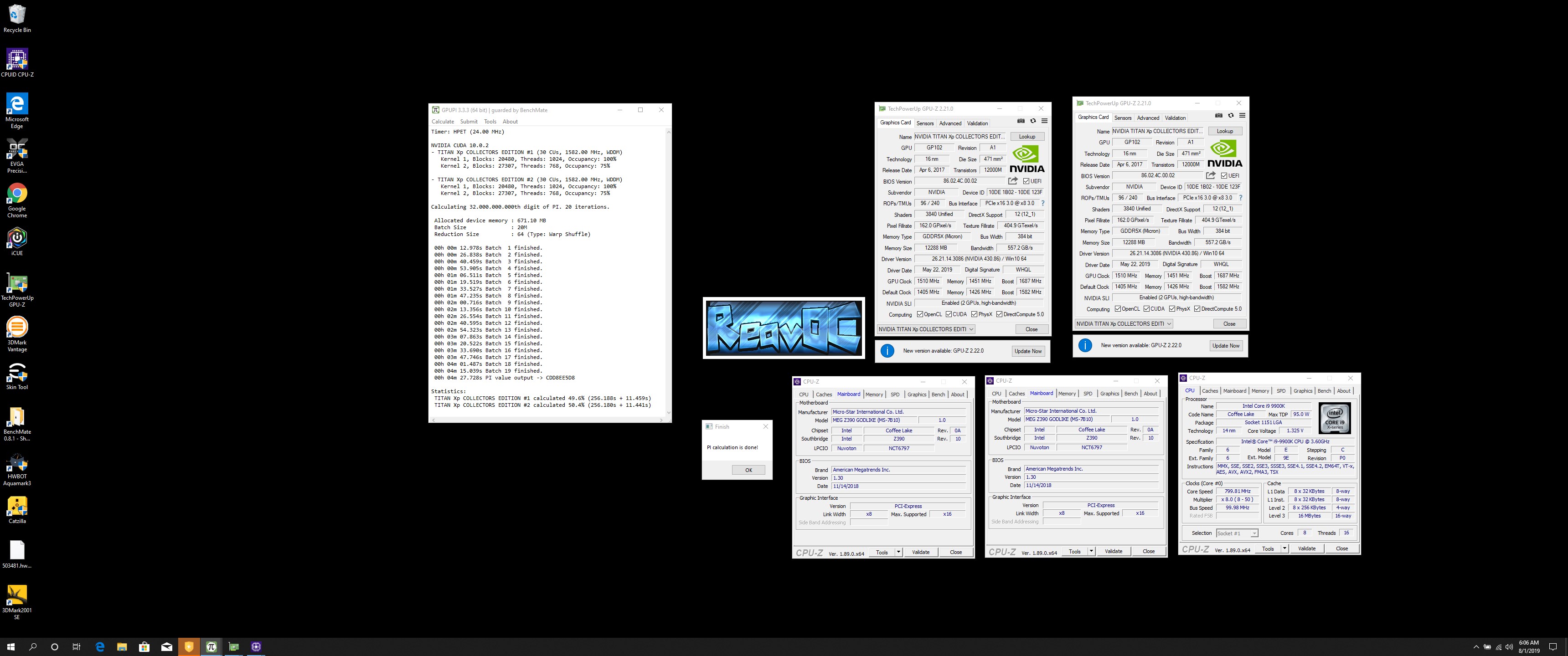Open File Explorer from the taskbar
Screen dimensions: 1568x656
click(122, 647)
